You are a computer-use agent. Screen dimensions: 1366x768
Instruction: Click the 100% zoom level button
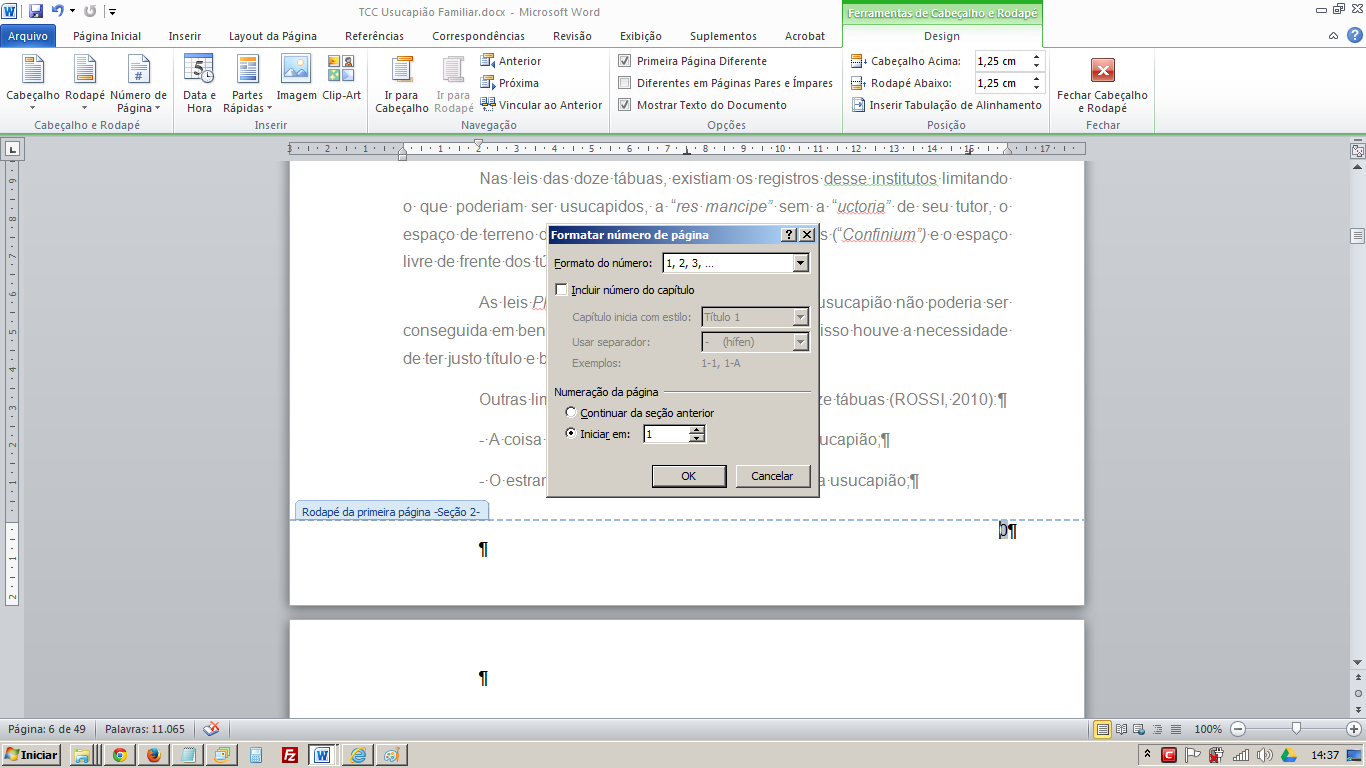[1208, 729]
